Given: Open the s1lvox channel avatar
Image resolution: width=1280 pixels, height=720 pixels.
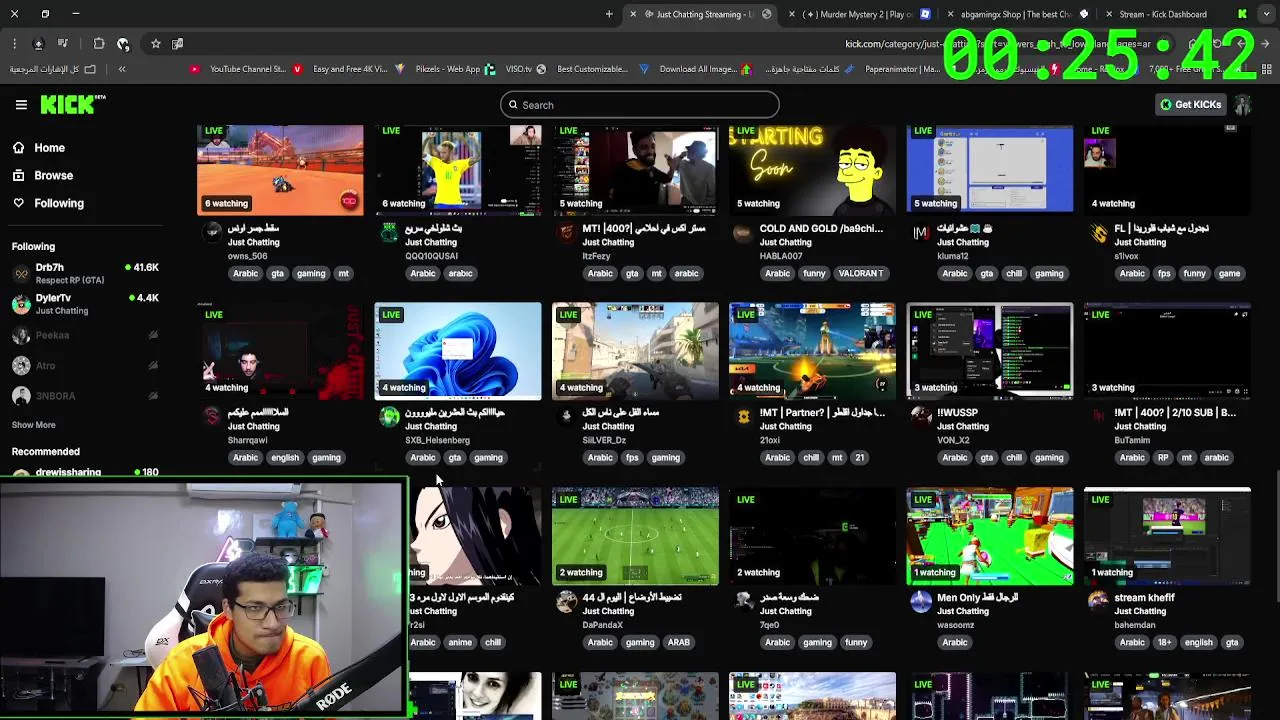Looking at the screenshot, I should 1099,234.
